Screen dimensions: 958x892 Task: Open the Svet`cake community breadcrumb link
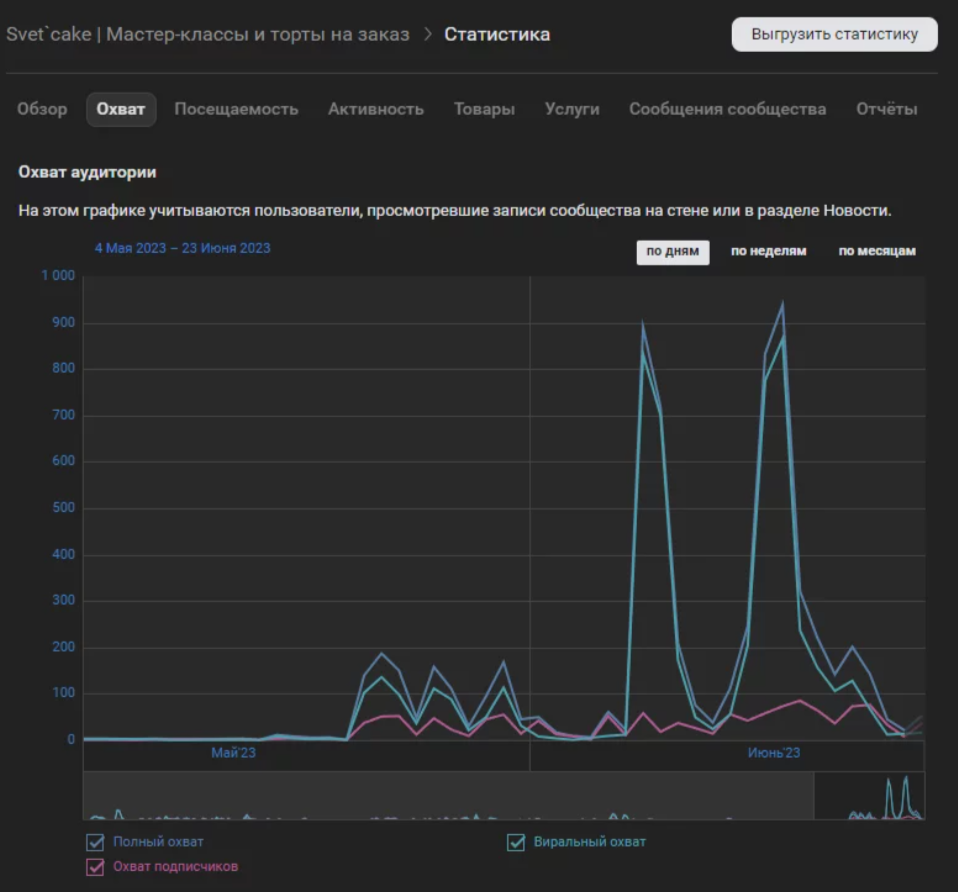point(208,35)
